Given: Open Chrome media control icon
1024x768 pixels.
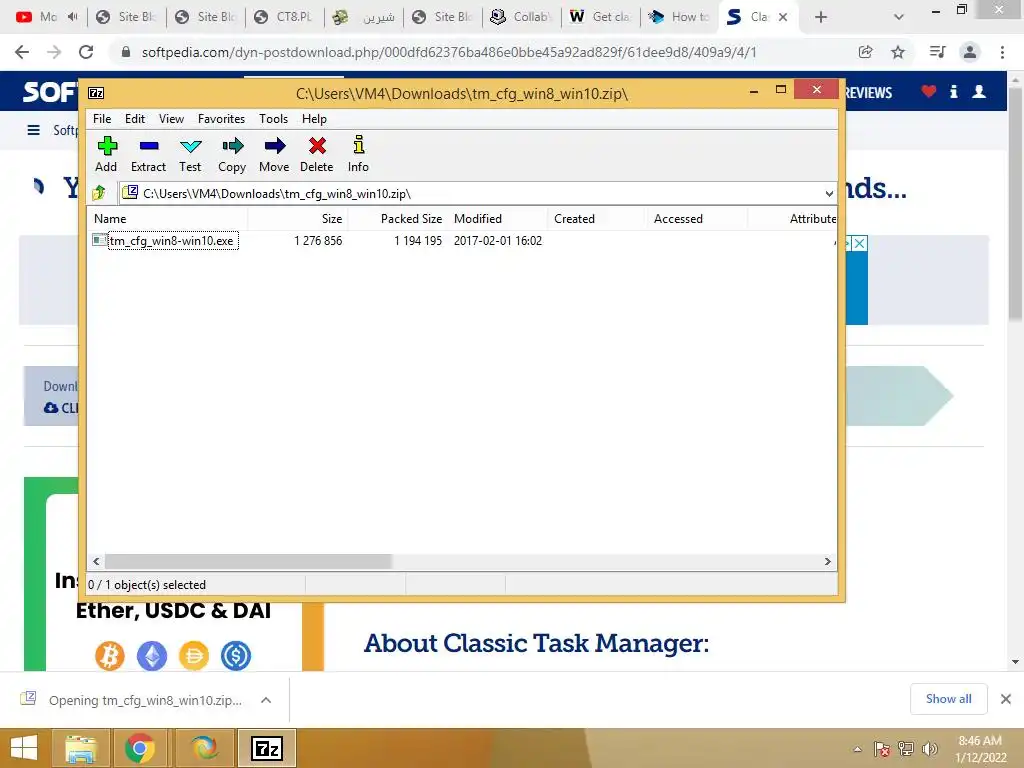Looking at the screenshot, I should pos(937,52).
